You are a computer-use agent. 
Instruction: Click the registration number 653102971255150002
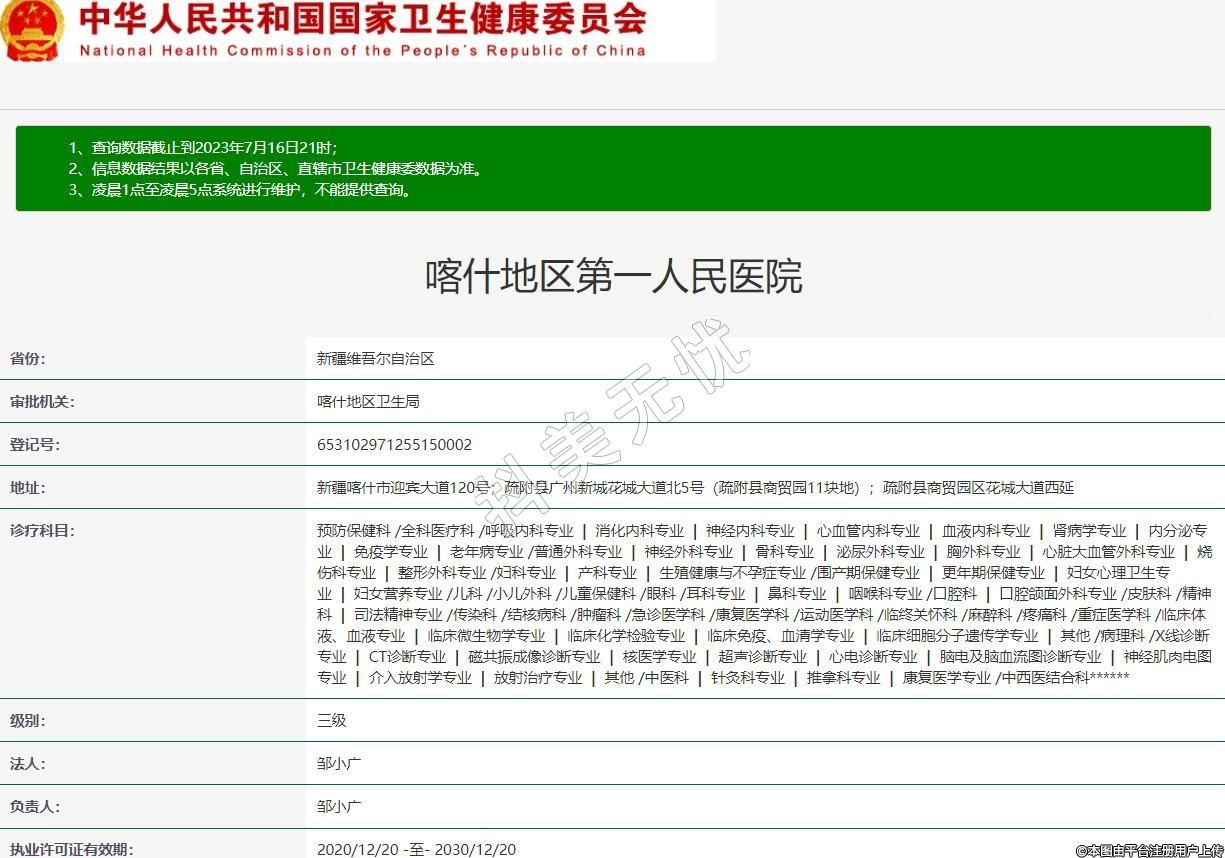tap(394, 444)
